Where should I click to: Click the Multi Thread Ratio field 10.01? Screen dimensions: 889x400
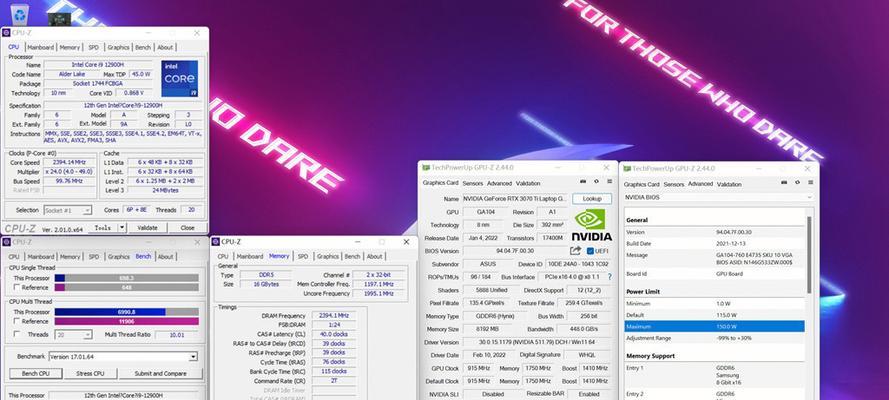point(177,335)
